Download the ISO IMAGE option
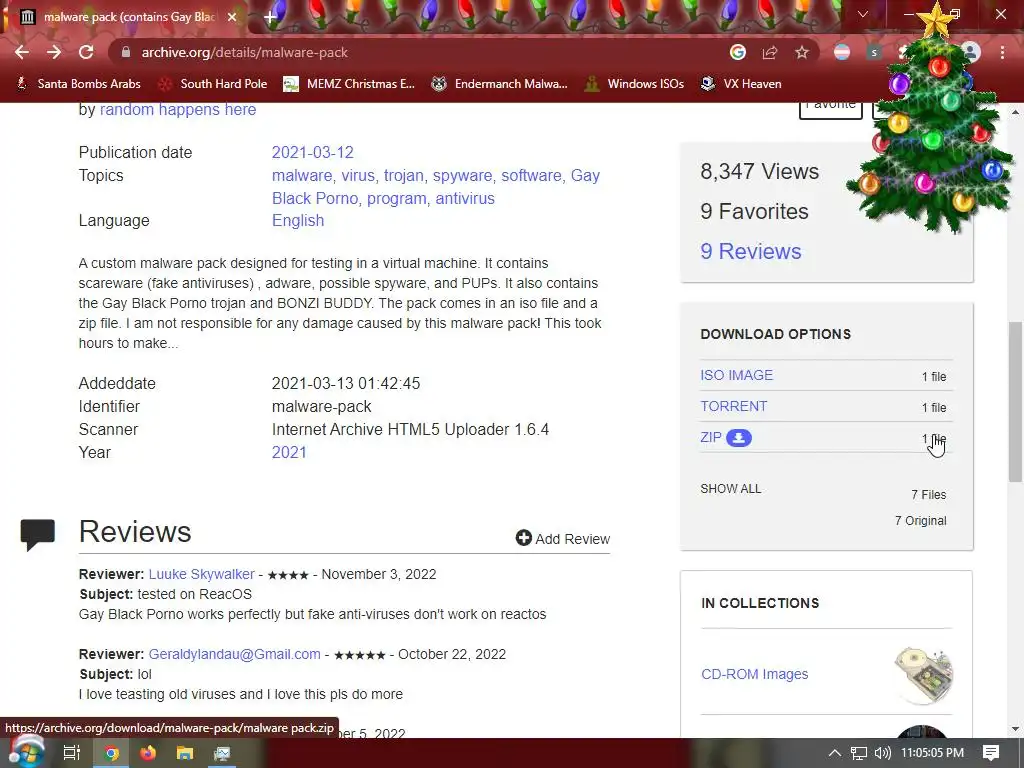The width and height of the screenshot is (1024, 768). [x=737, y=376]
